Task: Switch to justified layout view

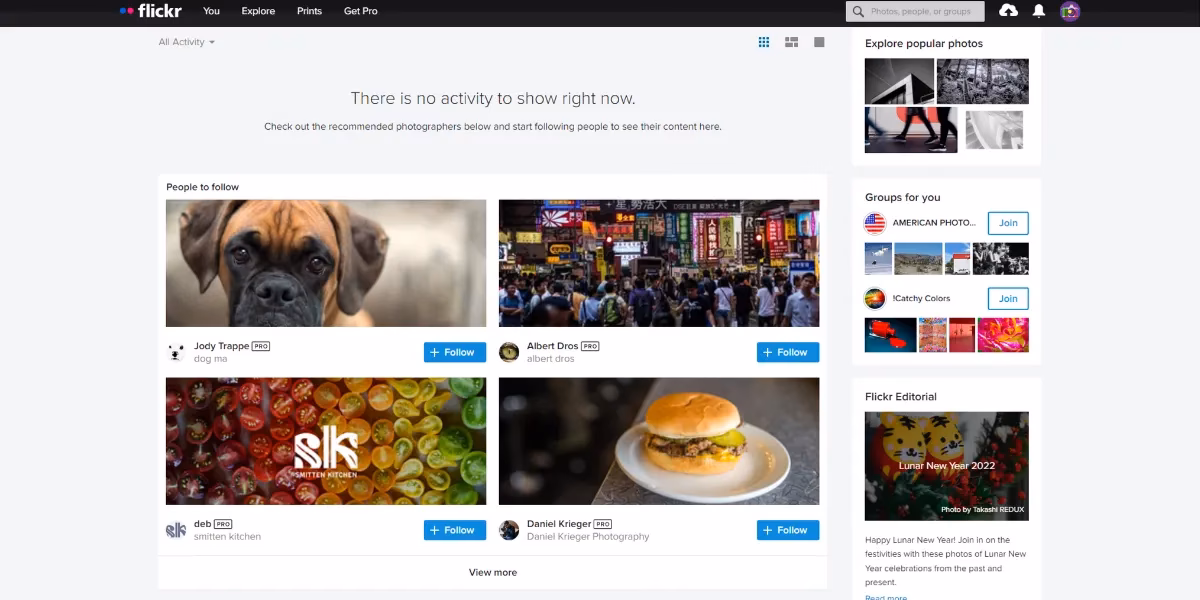Action: point(791,42)
